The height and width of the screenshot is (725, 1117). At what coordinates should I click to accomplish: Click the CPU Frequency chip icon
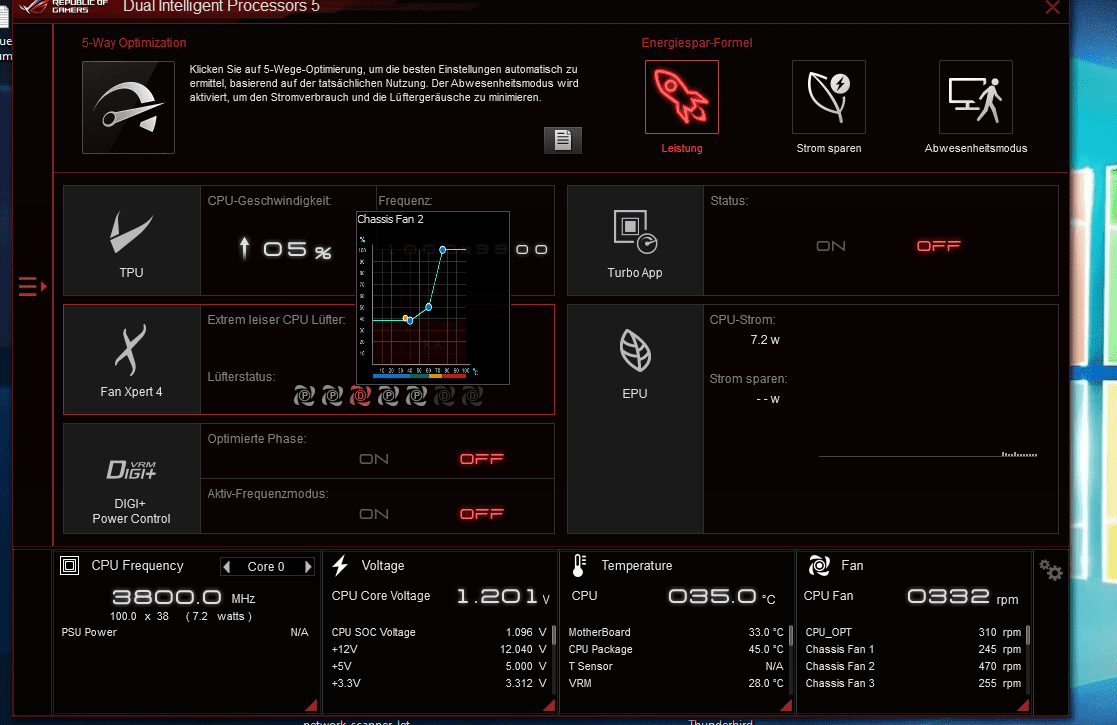point(69,565)
